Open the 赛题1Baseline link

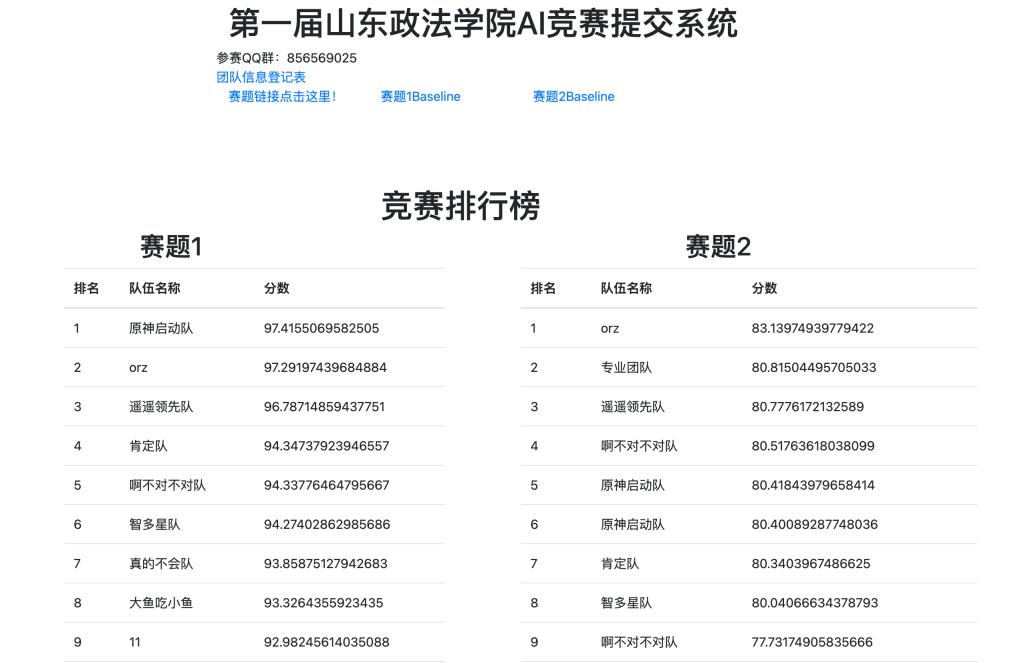(421, 97)
